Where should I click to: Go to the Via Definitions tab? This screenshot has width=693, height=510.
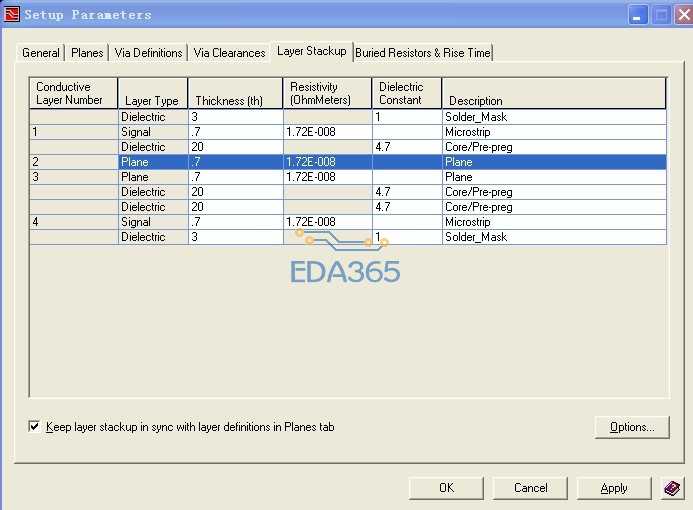(x=148, y=53)
